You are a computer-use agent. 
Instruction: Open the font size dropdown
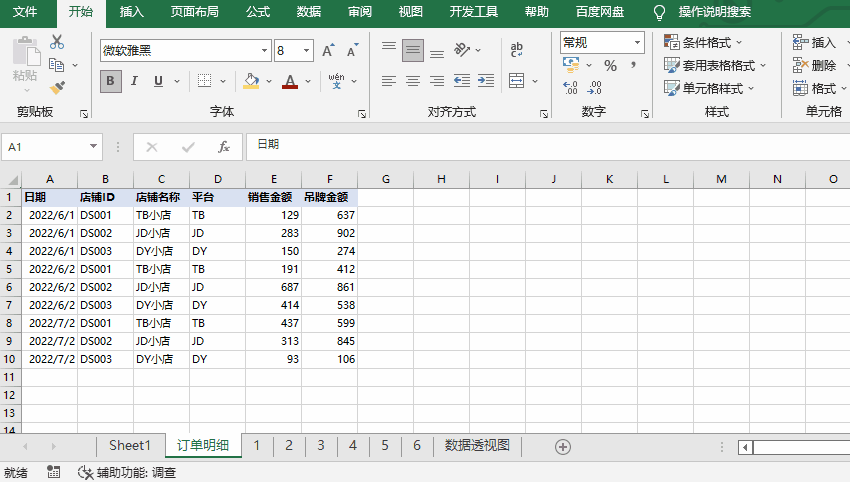306,50
